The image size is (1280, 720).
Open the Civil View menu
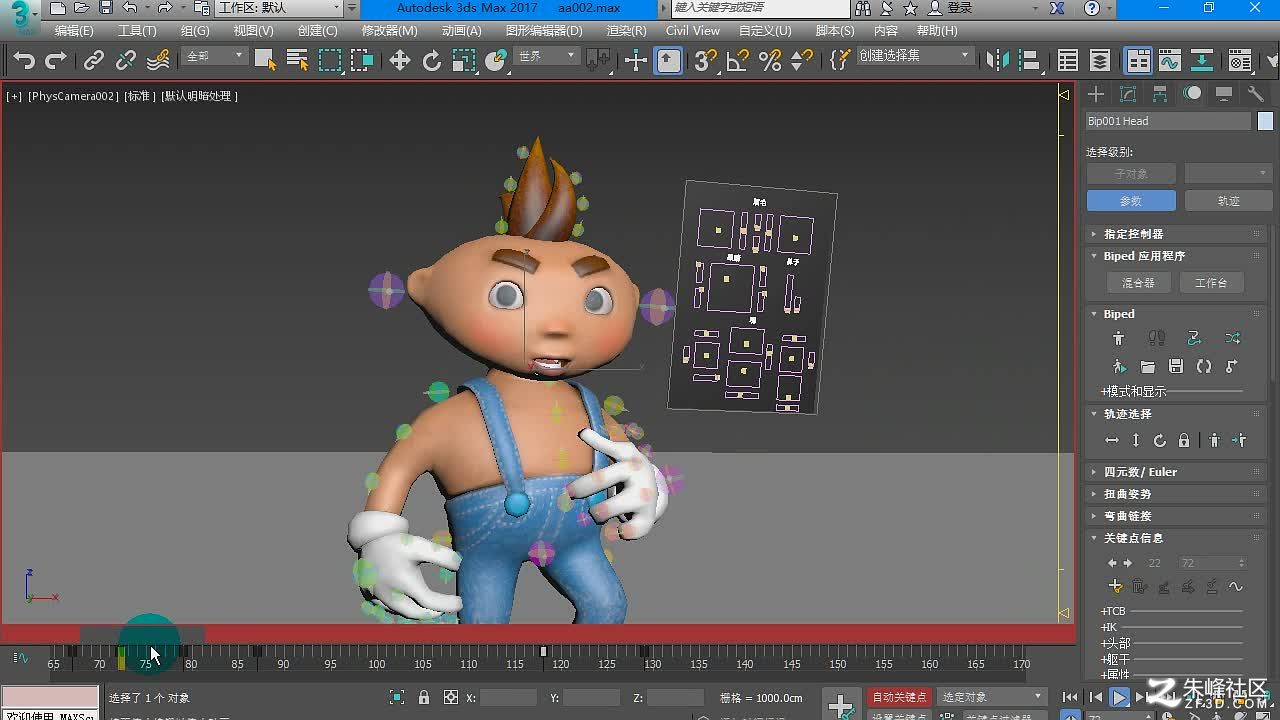tap(693, 31)
